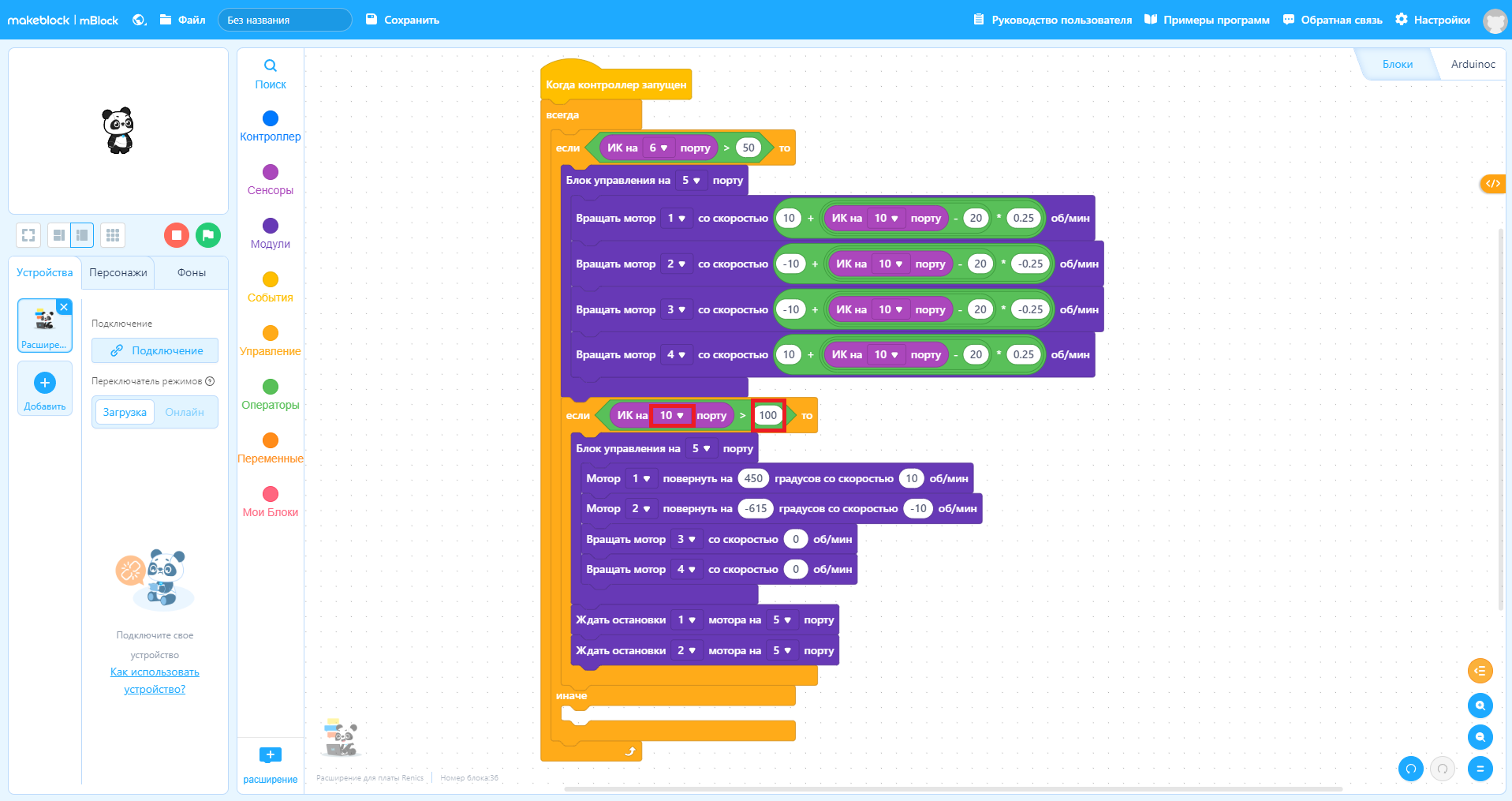Open Обратная связь
Screen dimensions: 1512x801
1333,20
